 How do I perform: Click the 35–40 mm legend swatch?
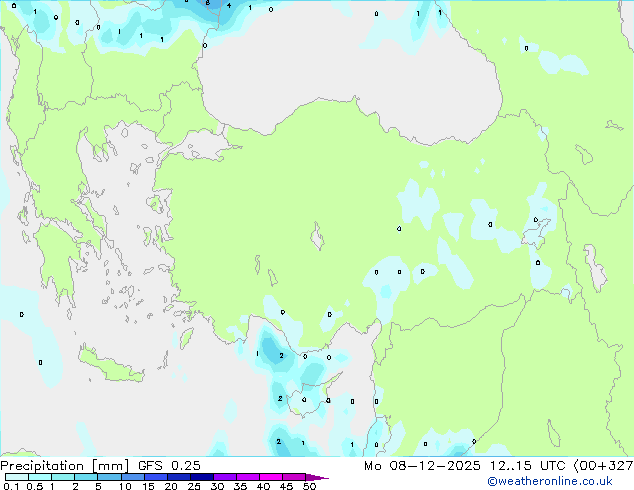click(x=248, y=477)
